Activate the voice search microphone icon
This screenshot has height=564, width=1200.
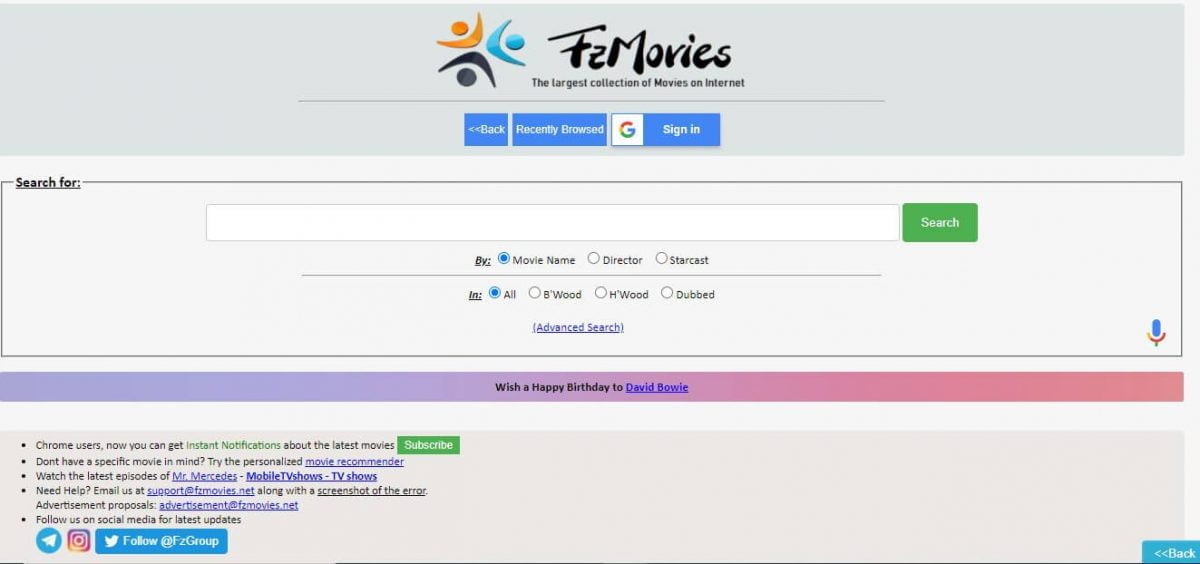pyautogui.click(x=1156, y=333)
